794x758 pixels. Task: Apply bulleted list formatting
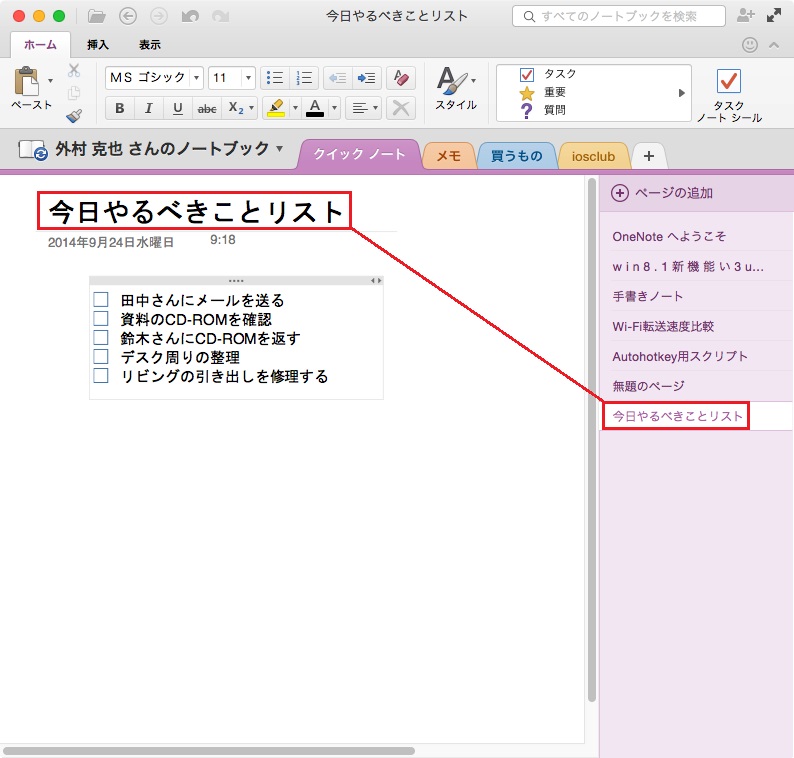[274, 78]
